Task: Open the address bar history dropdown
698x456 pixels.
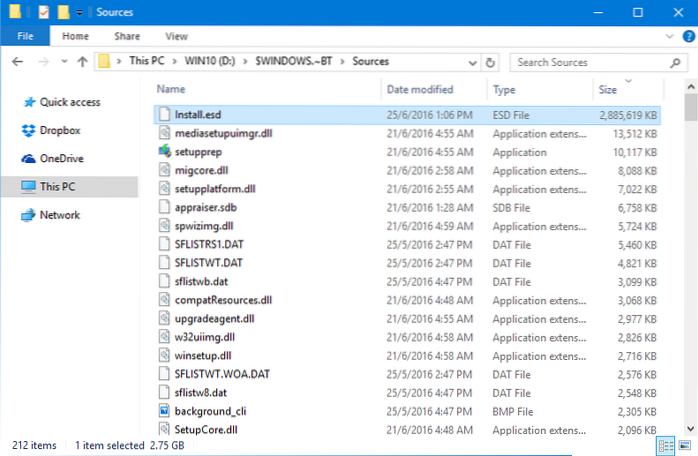Action: point(473,63)
